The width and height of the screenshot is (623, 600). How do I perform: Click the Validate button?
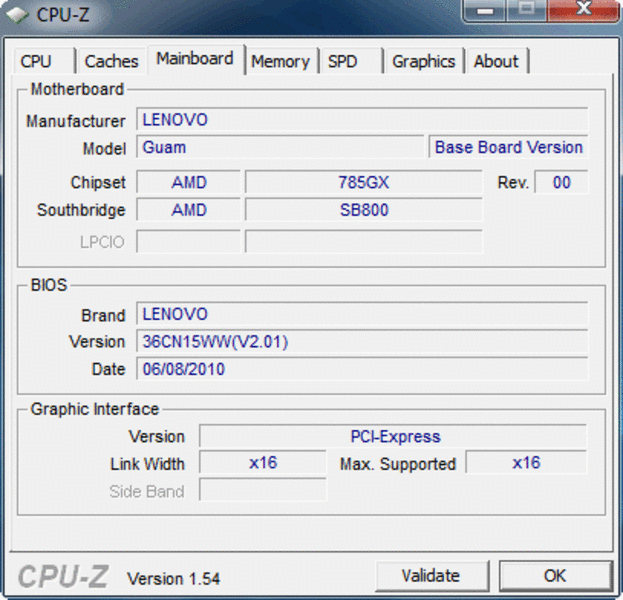pyautogui.click(x=432, y=575)
